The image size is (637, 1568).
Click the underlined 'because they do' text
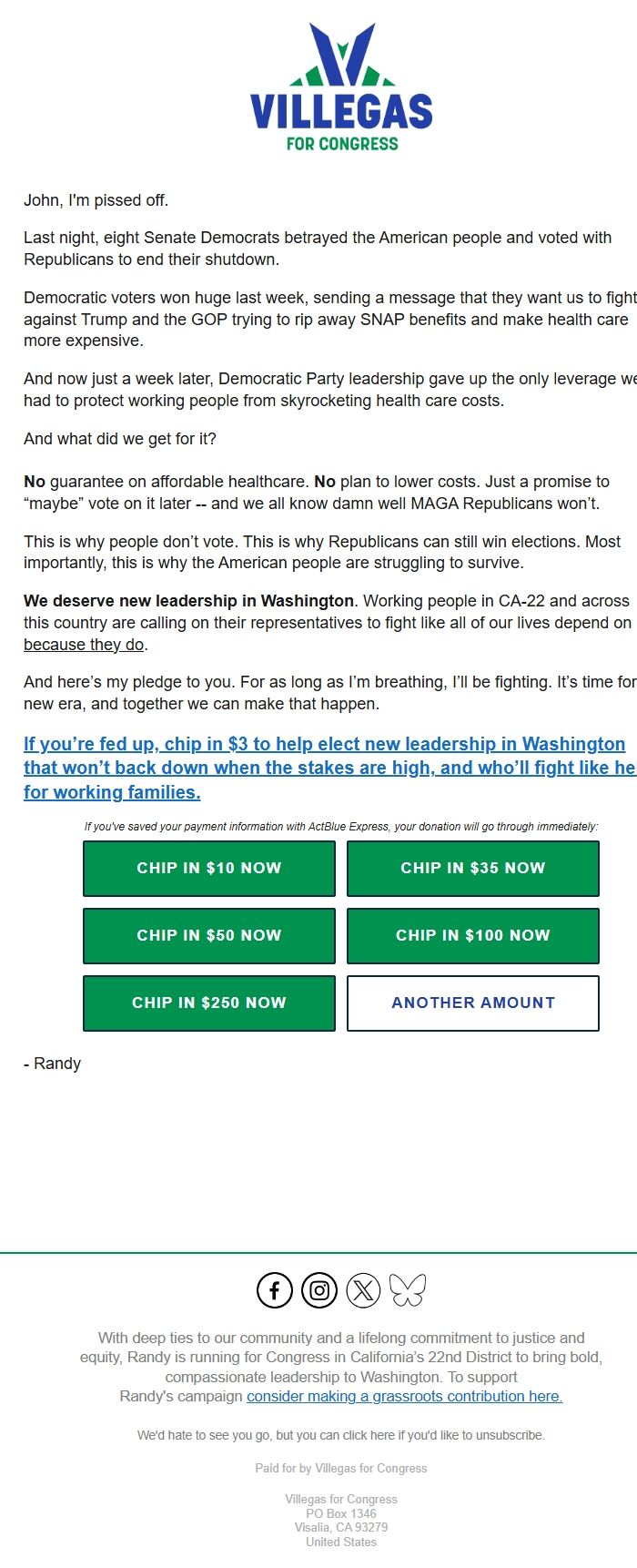(x=82, y=644)
